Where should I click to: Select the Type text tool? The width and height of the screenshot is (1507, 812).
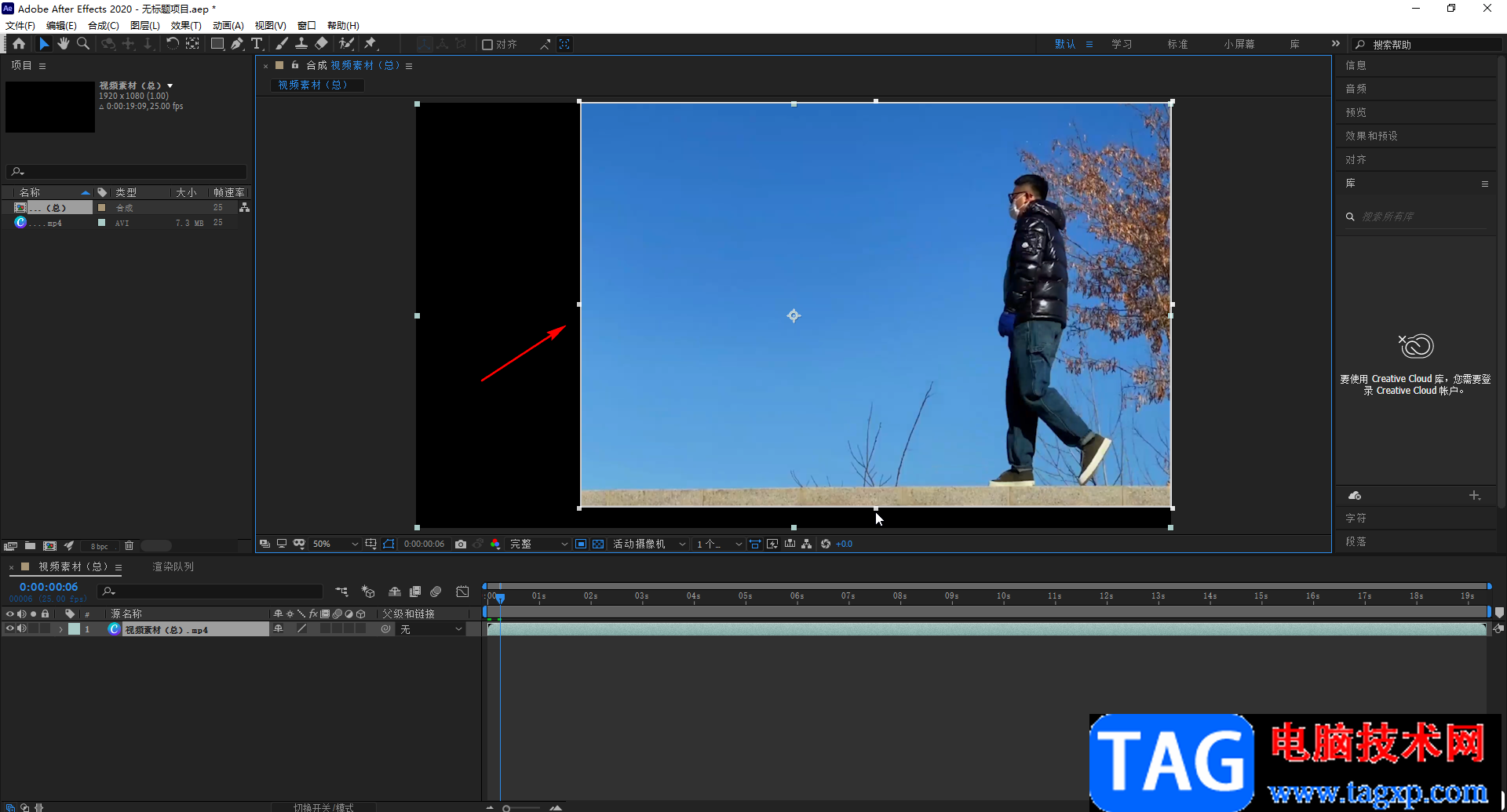(257, 44)
